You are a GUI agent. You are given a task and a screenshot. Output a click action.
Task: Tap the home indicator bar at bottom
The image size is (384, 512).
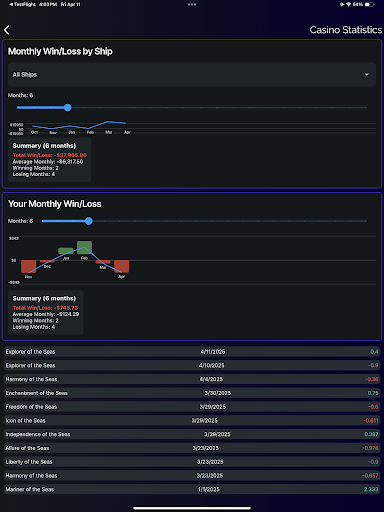[192, 508]
